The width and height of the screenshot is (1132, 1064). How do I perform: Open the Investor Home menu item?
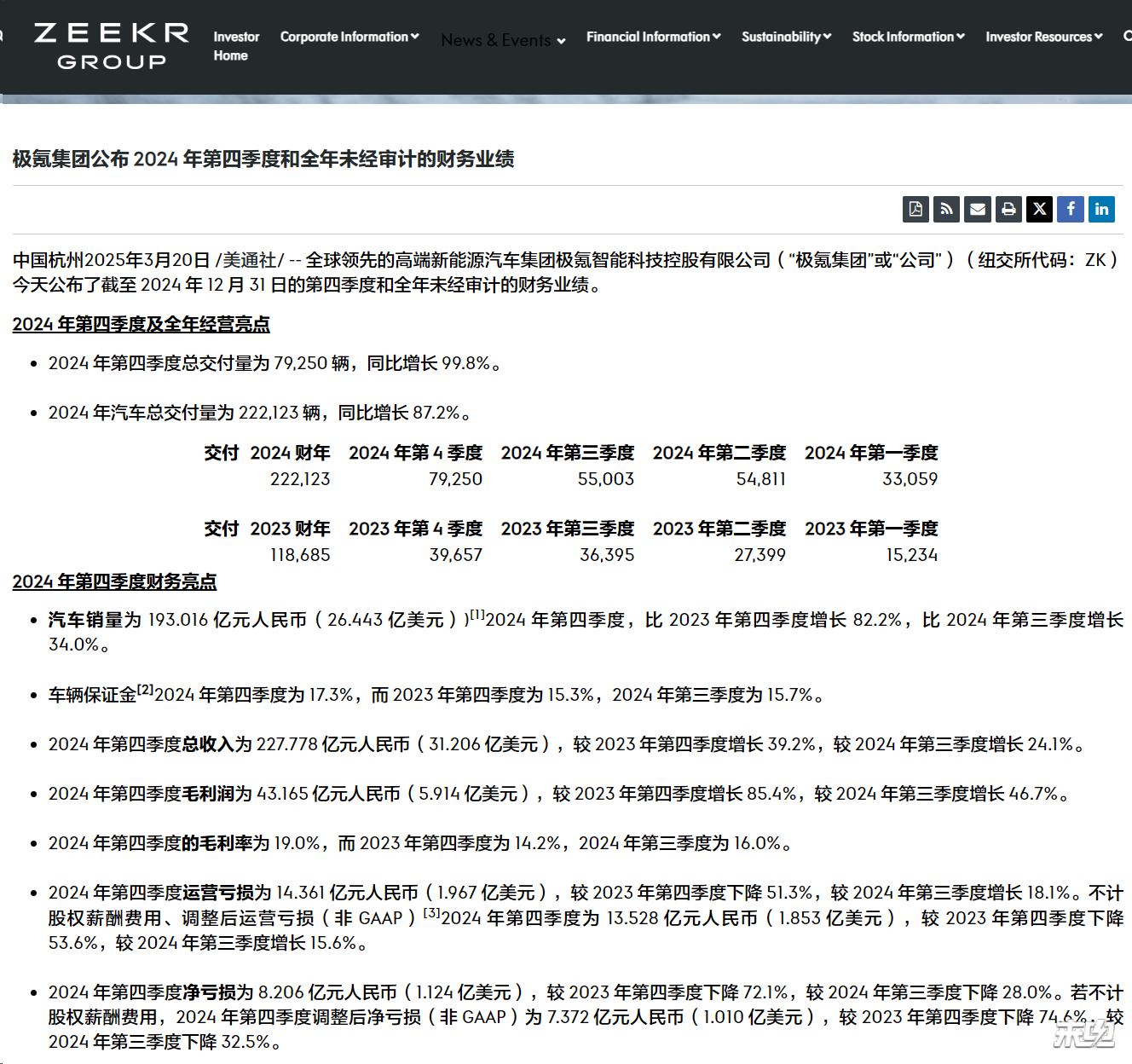click(236, 46)
